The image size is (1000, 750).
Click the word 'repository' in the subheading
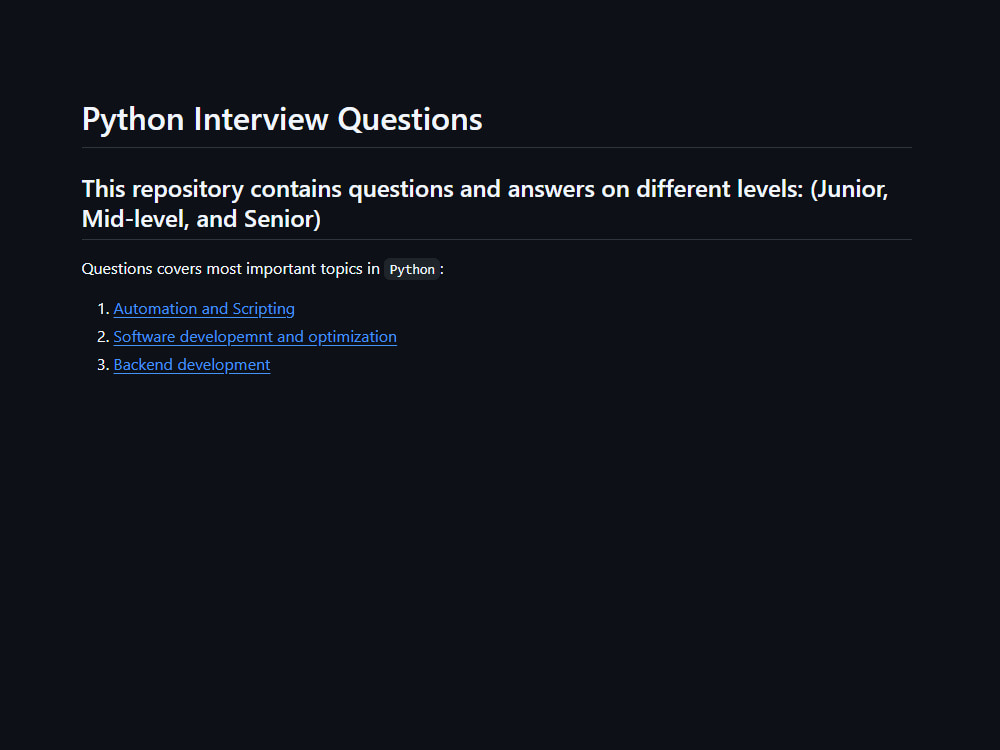click(188, 190)
